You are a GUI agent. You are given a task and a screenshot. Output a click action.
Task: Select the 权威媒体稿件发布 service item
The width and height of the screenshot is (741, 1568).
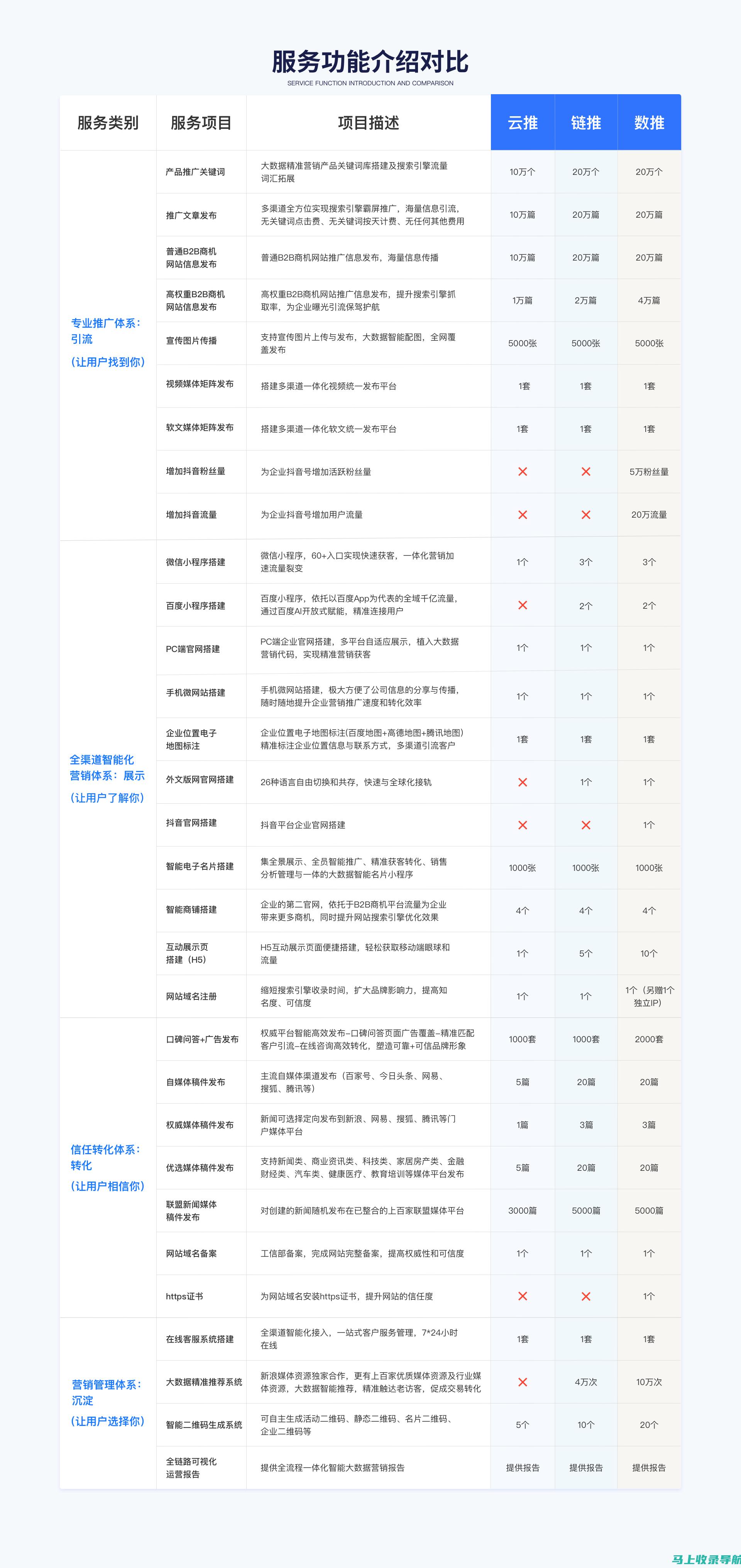(200, 1125)
